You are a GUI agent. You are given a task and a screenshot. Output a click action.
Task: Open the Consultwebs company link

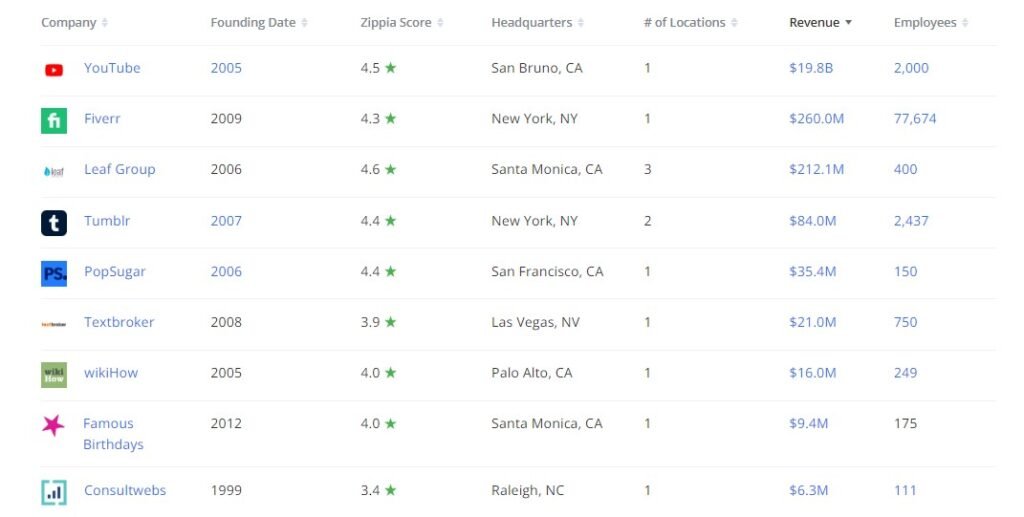point(125,490)
